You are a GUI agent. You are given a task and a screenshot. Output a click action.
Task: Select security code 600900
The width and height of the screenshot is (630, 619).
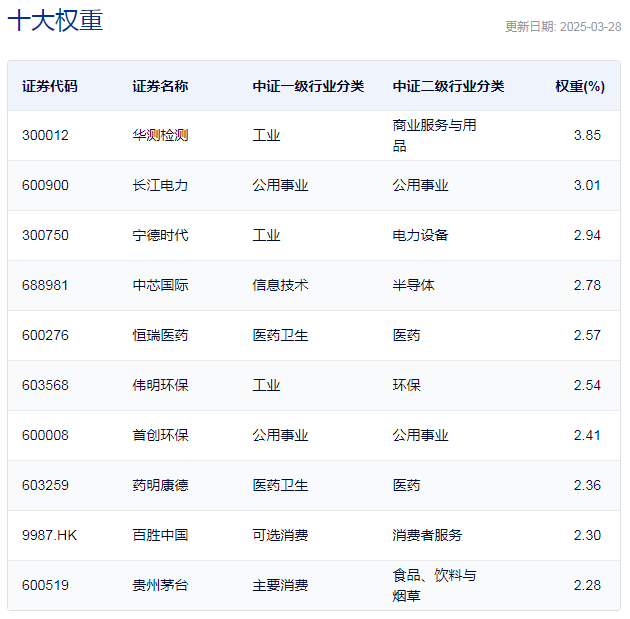[45, 185]
